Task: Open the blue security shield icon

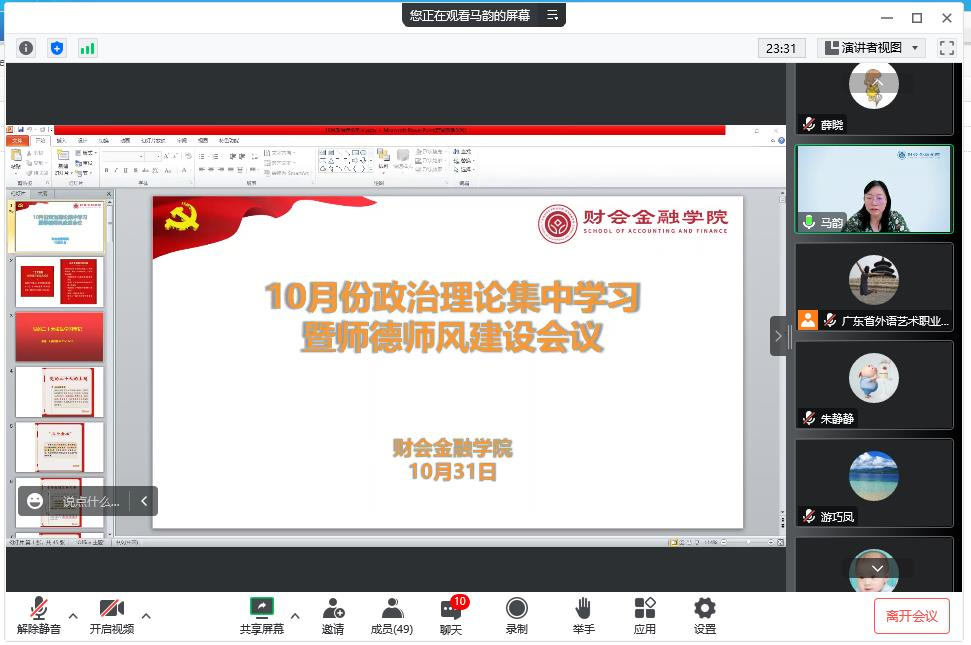Action: click(57, 48)
